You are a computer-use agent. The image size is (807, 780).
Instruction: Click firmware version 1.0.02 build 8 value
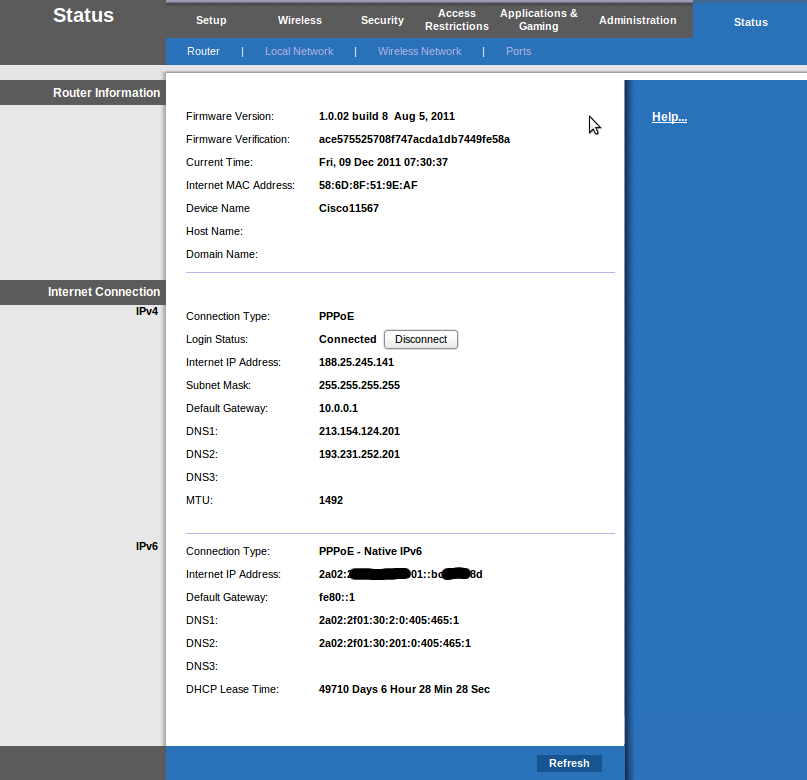coord(387,116)
